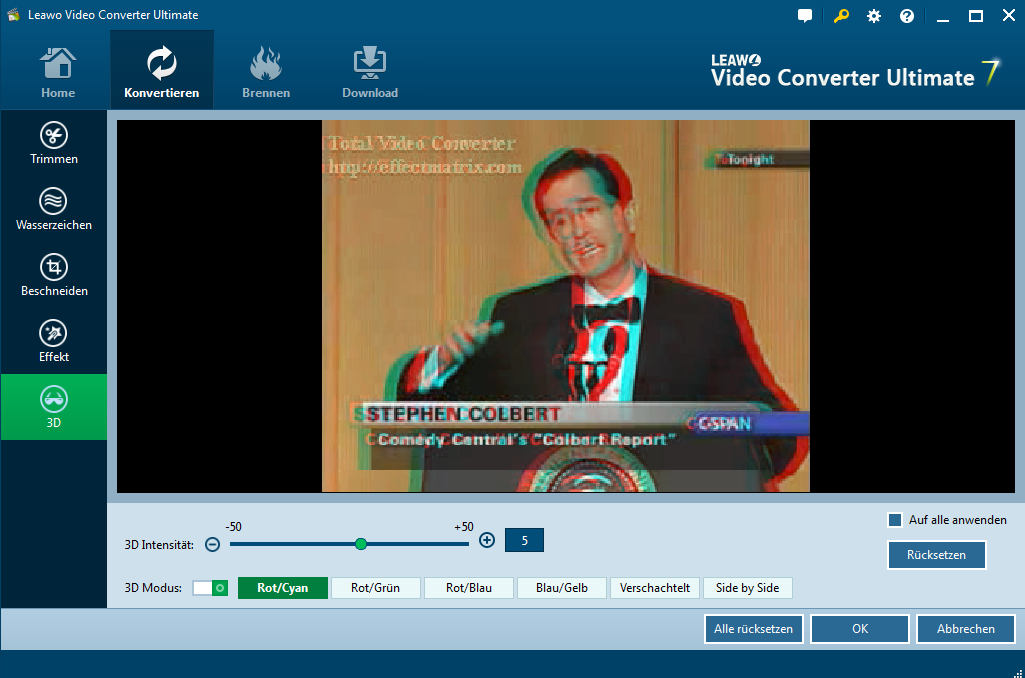Click the 3D Intensität slider handle

(x=361, y=544)
